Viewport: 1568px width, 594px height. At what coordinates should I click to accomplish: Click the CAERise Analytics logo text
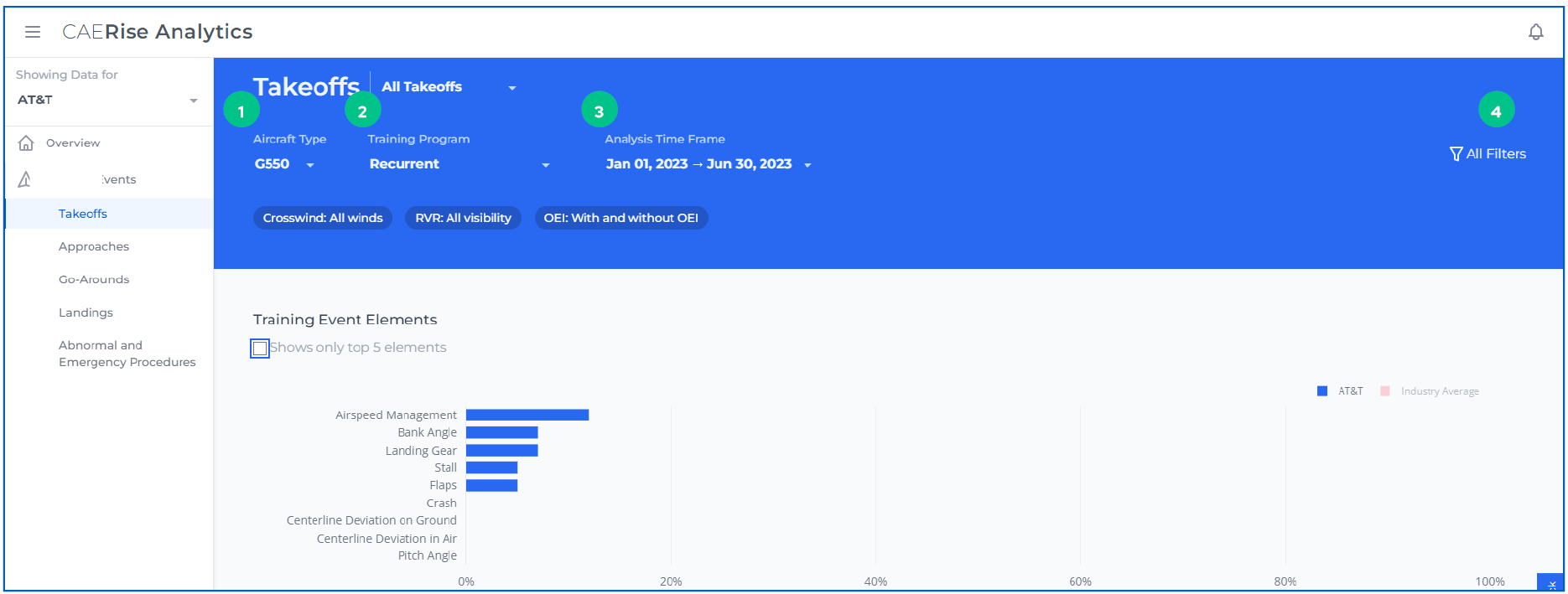click(158, 32)
